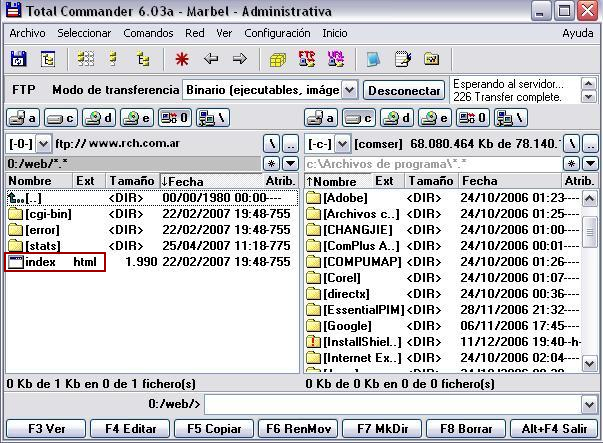This screenshot has width=603, height=443.
Task: Open transfer mode Binario dropdown
Action: [349, 90]
